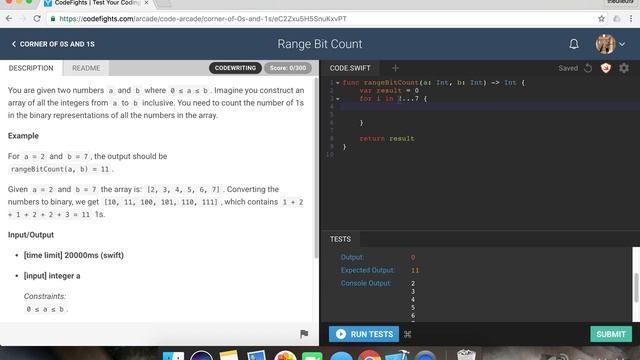
Task: Click the keyboard shortcut command icon beside Run Tests
Action: (407, 334)
